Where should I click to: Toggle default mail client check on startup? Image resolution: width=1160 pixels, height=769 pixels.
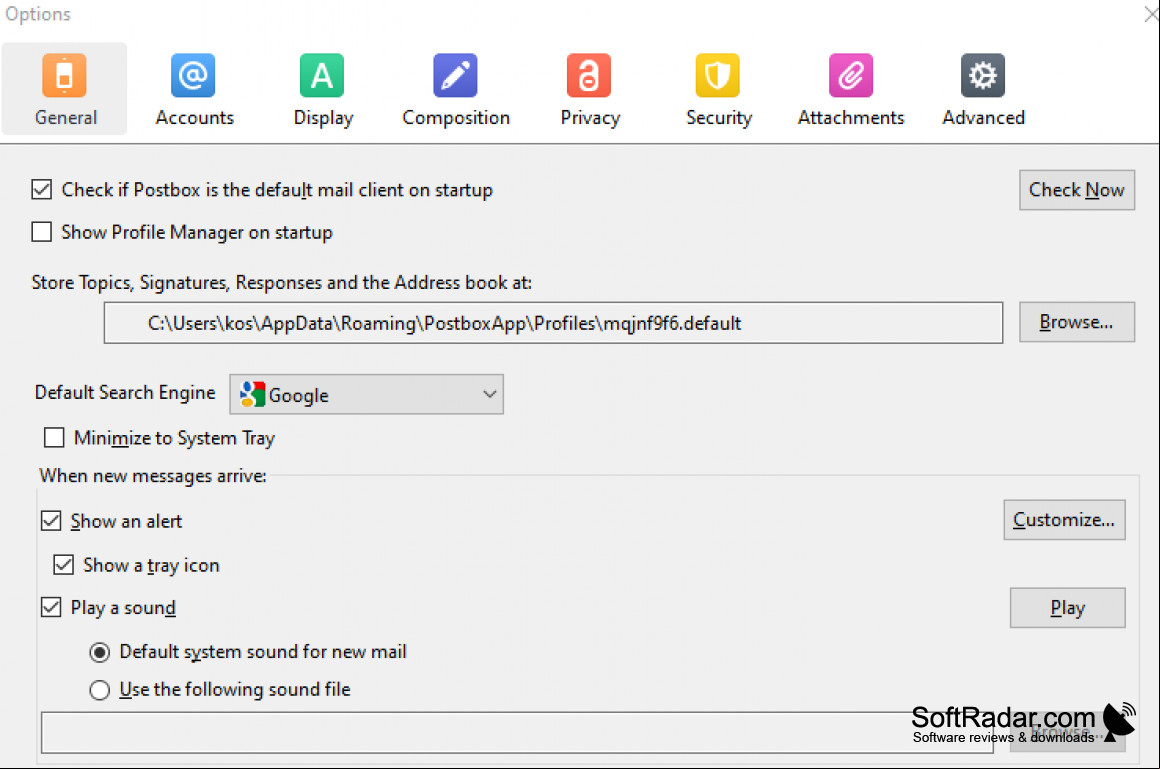41,189
